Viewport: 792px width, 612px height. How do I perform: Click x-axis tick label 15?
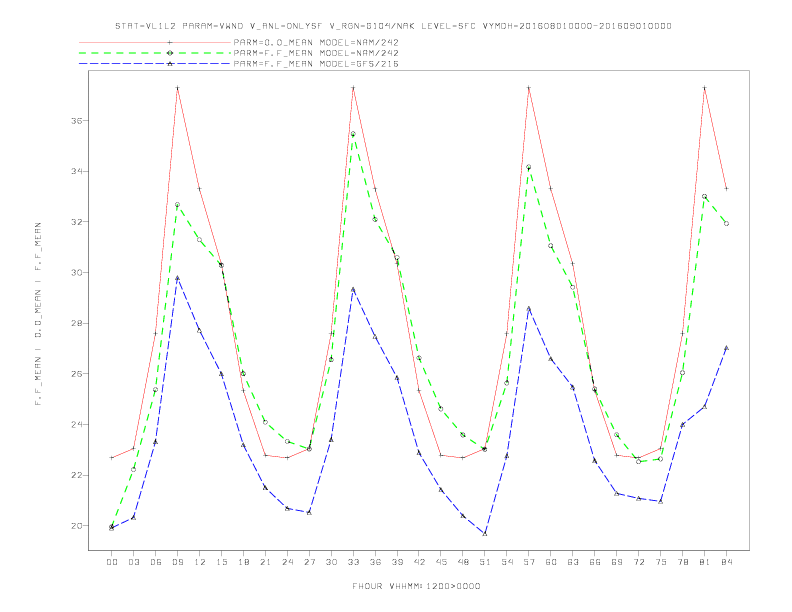tap(221, 562)
